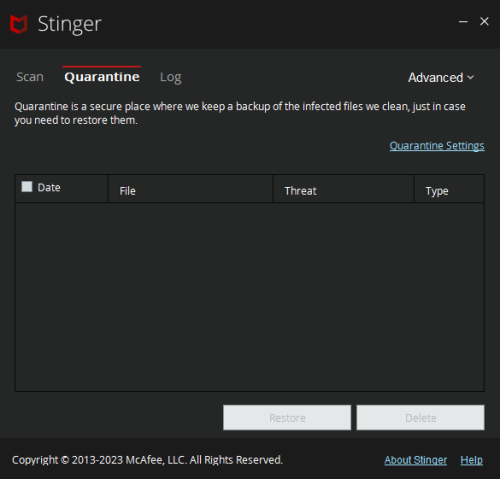
Task: Expand the Advanced dropdown menu
Action: [441, 78]
